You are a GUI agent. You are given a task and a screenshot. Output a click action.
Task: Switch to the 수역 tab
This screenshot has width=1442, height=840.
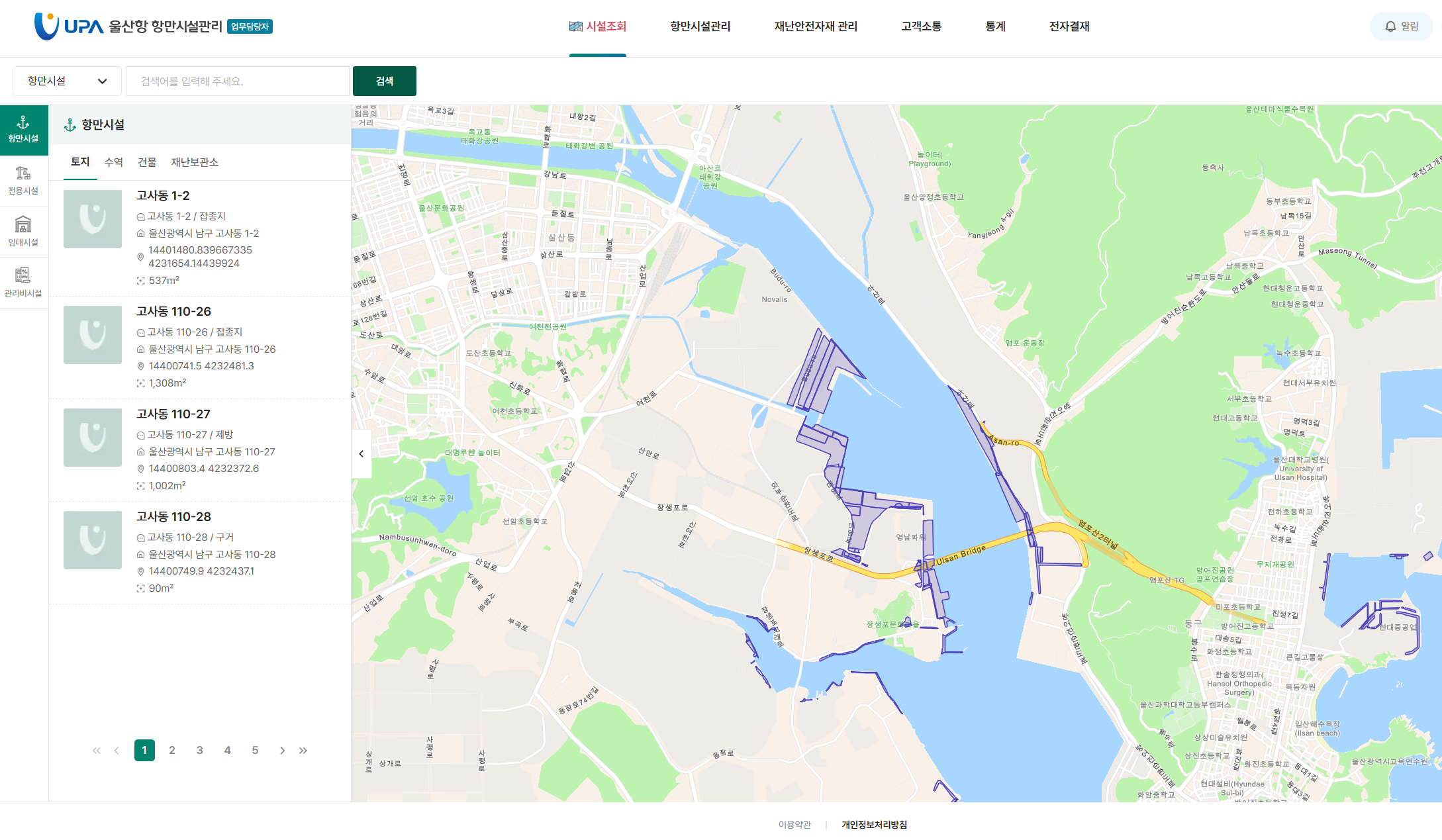tap(113, 162)
